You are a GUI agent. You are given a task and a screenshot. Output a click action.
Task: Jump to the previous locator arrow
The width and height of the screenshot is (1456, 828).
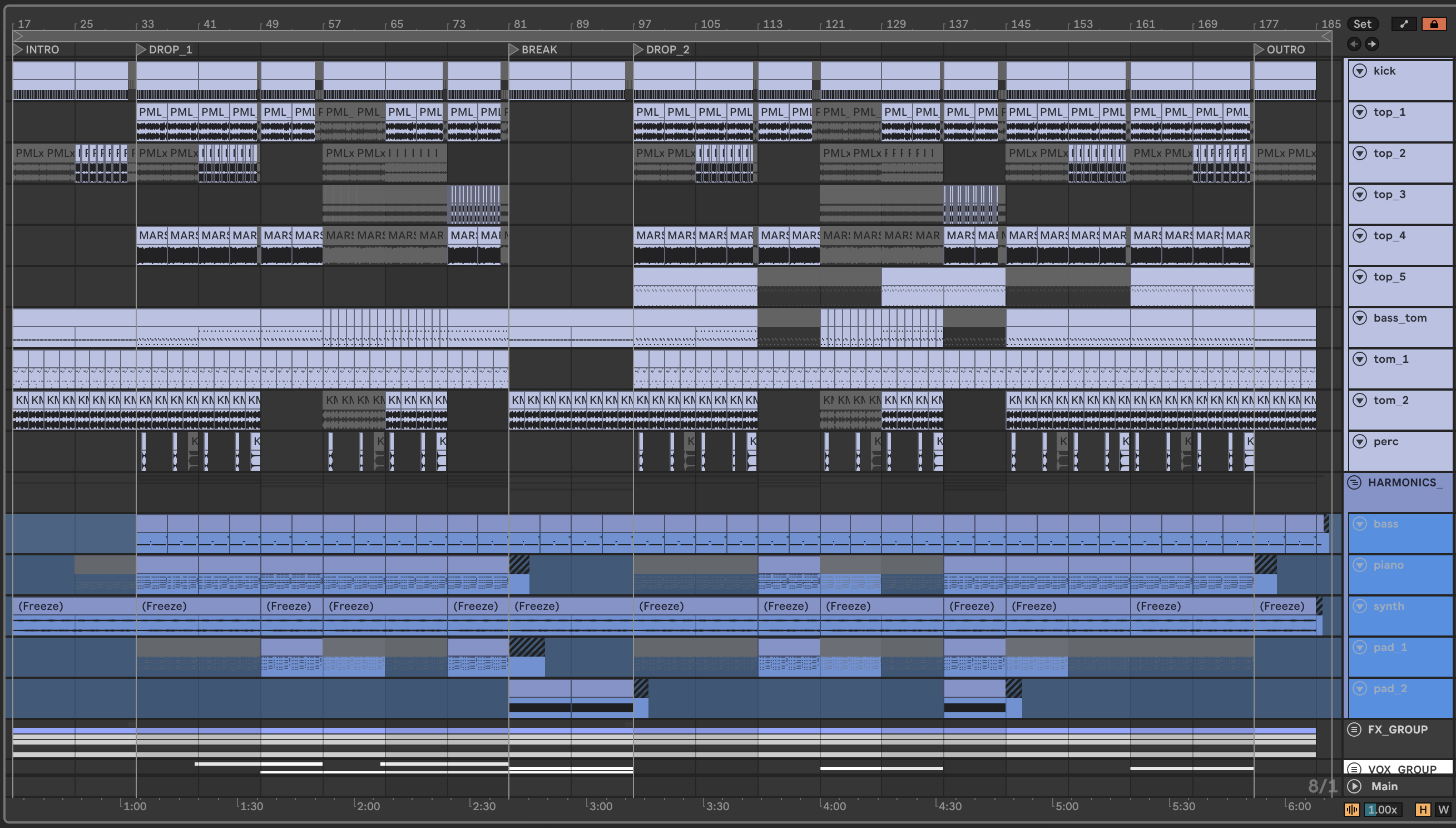[1354, 44]
